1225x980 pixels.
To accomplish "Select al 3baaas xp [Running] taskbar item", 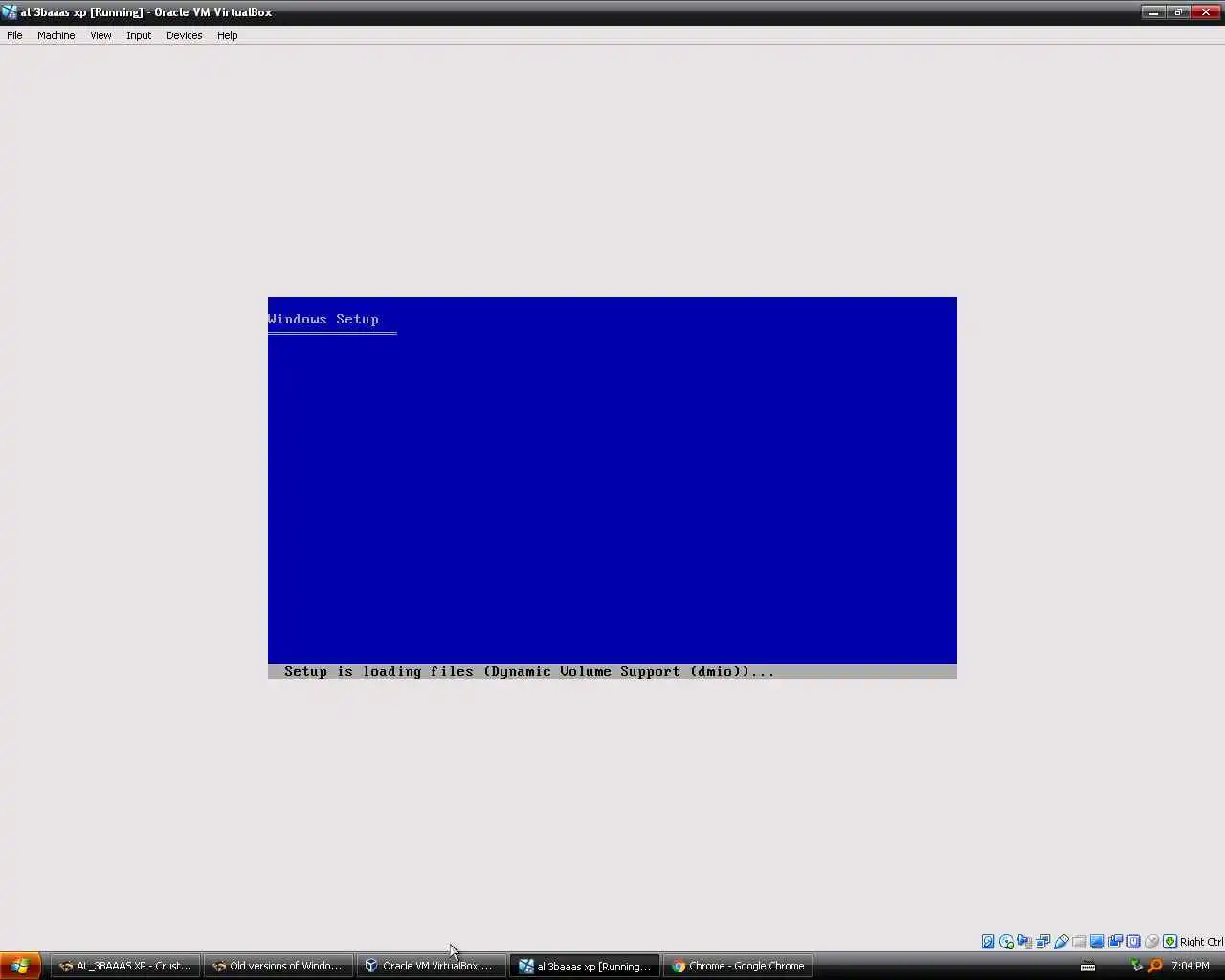I will 585,966.
